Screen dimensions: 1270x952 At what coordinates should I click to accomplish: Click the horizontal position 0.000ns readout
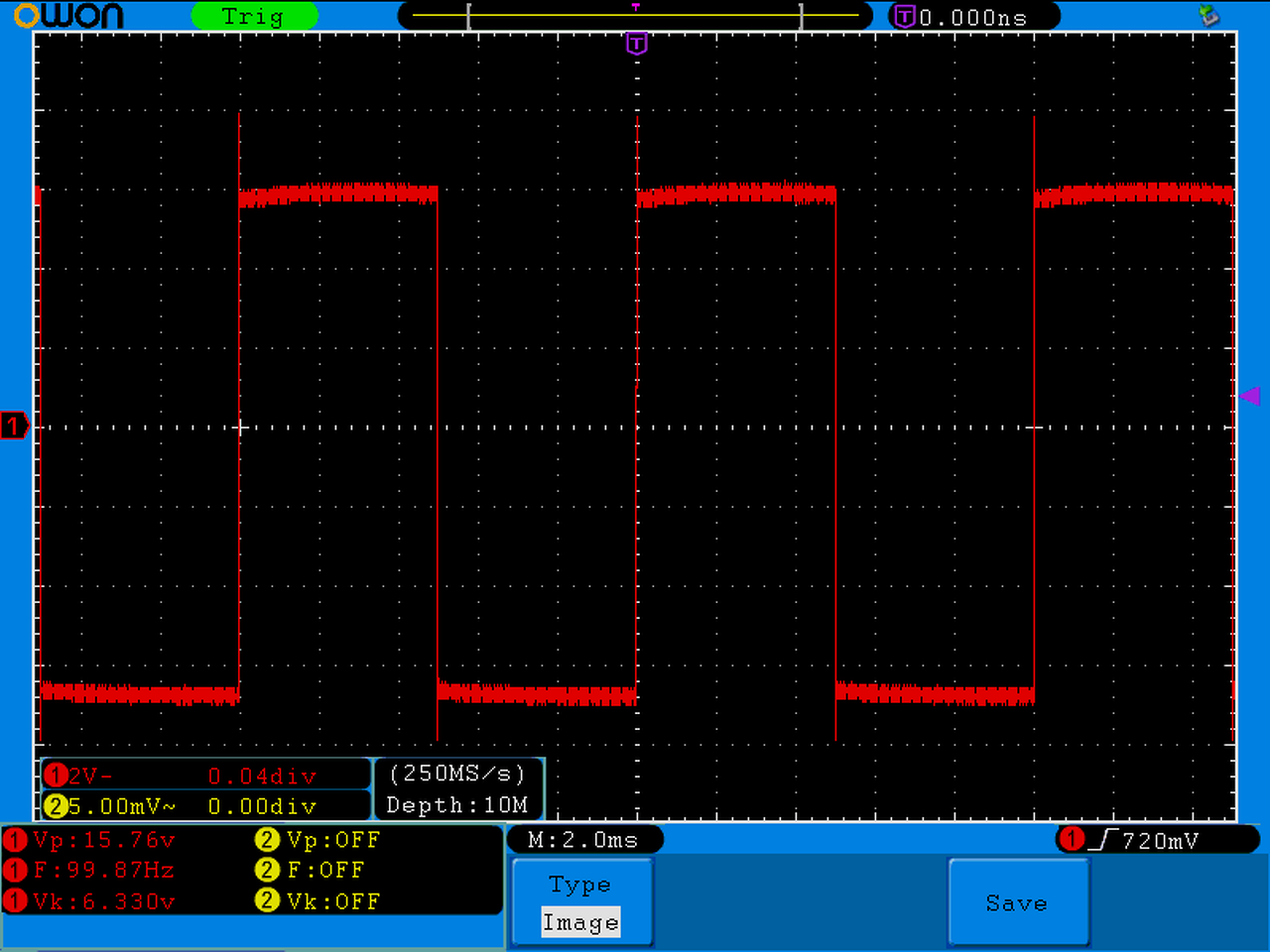(972, 18)
